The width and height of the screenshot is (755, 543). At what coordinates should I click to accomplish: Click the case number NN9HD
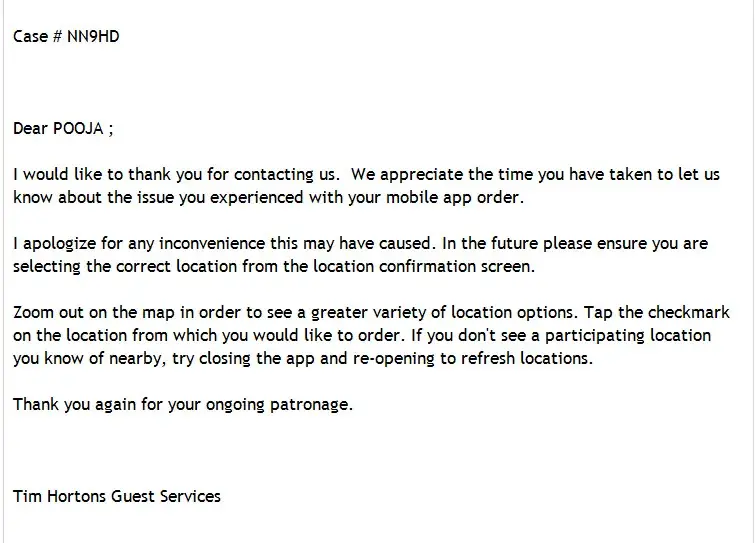94,37
